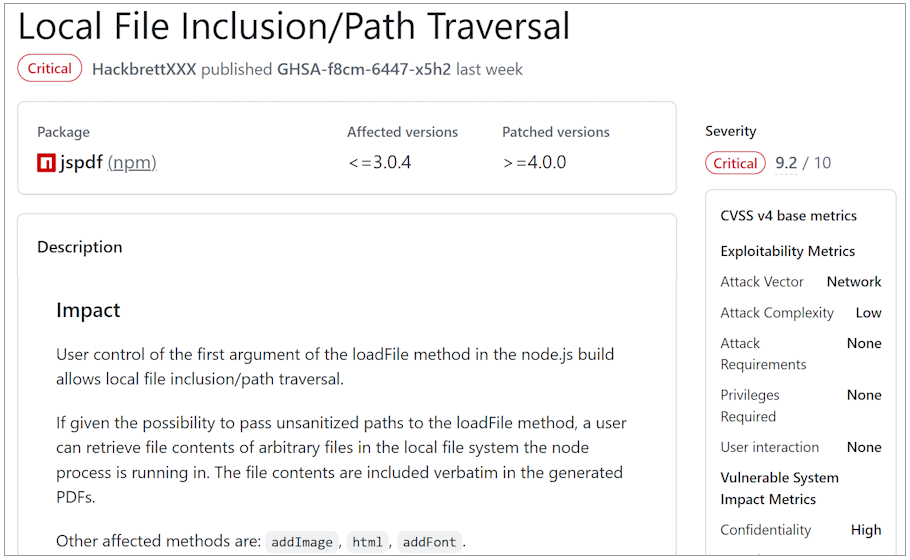Click the "last week" published timestamp
The image size is (910, 560).
click(489, 69)
